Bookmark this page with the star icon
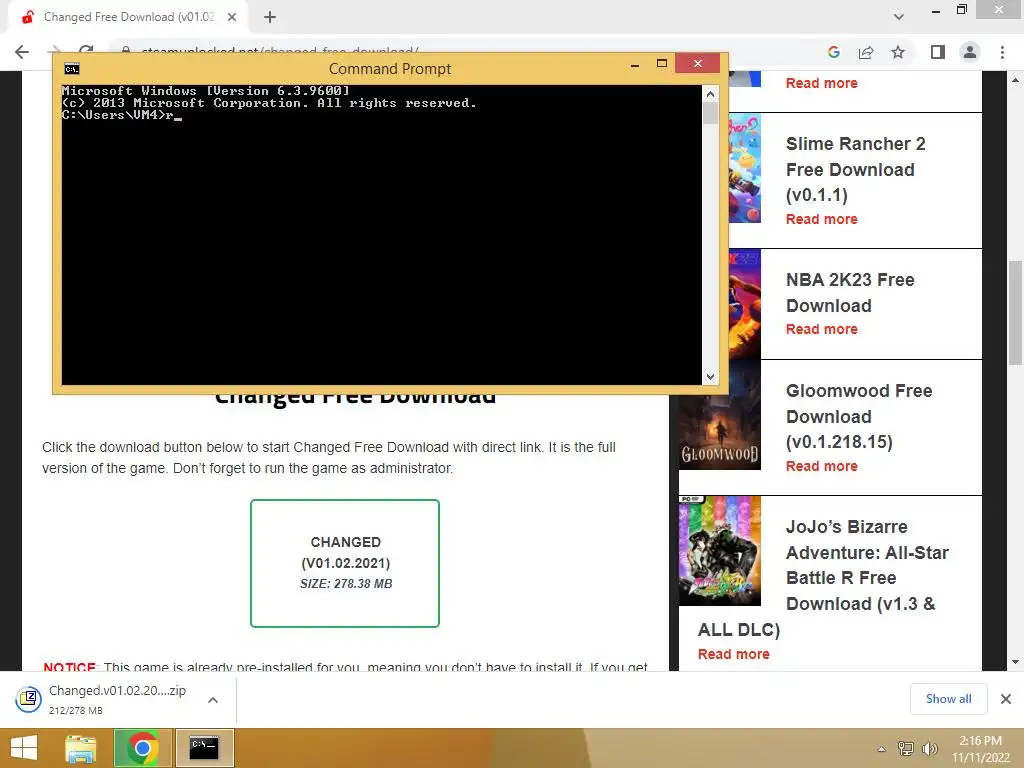1024x768 pixels. pyautogui.click(x=898, y=52)
